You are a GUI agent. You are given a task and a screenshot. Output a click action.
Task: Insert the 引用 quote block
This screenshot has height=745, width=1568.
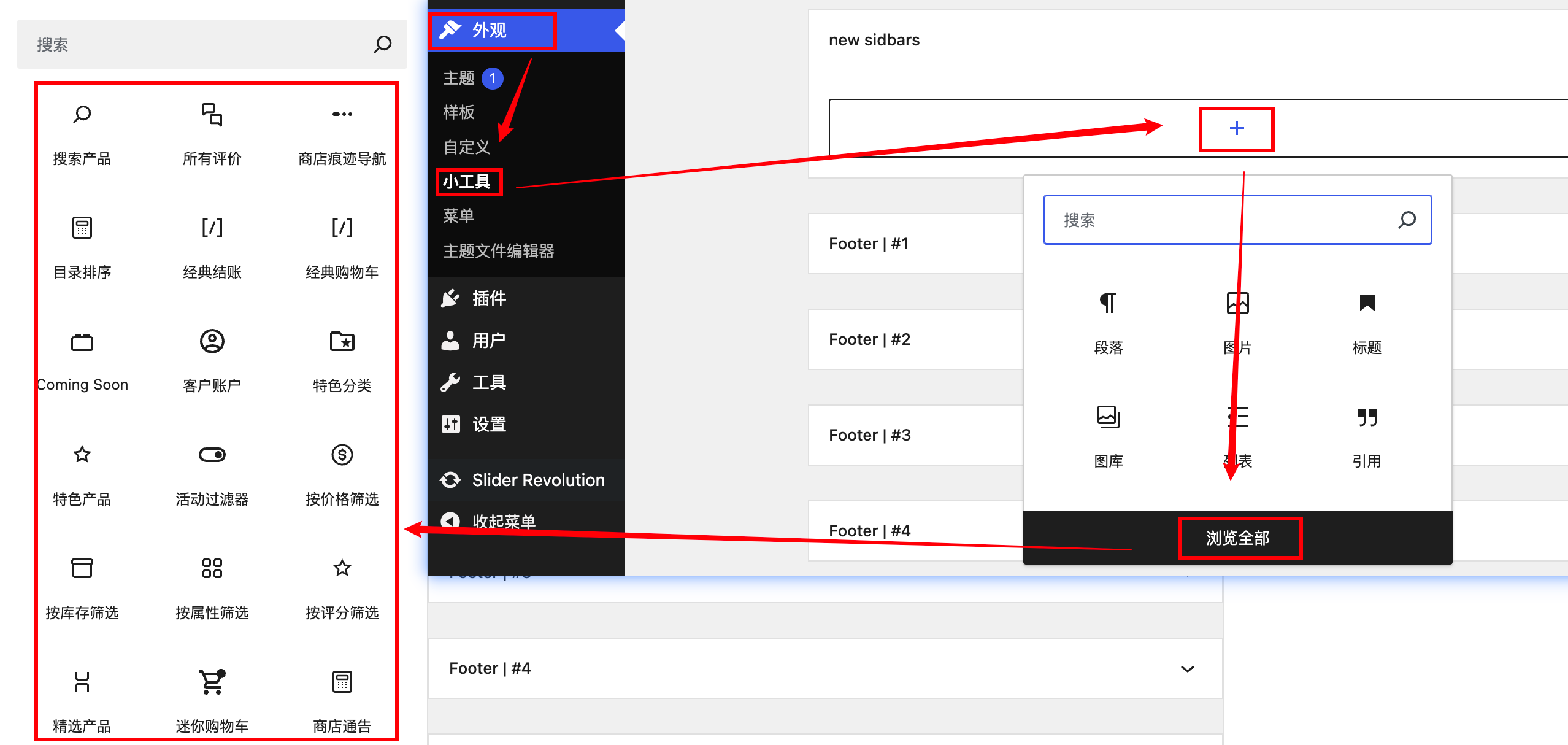[x=1367, y=438]
